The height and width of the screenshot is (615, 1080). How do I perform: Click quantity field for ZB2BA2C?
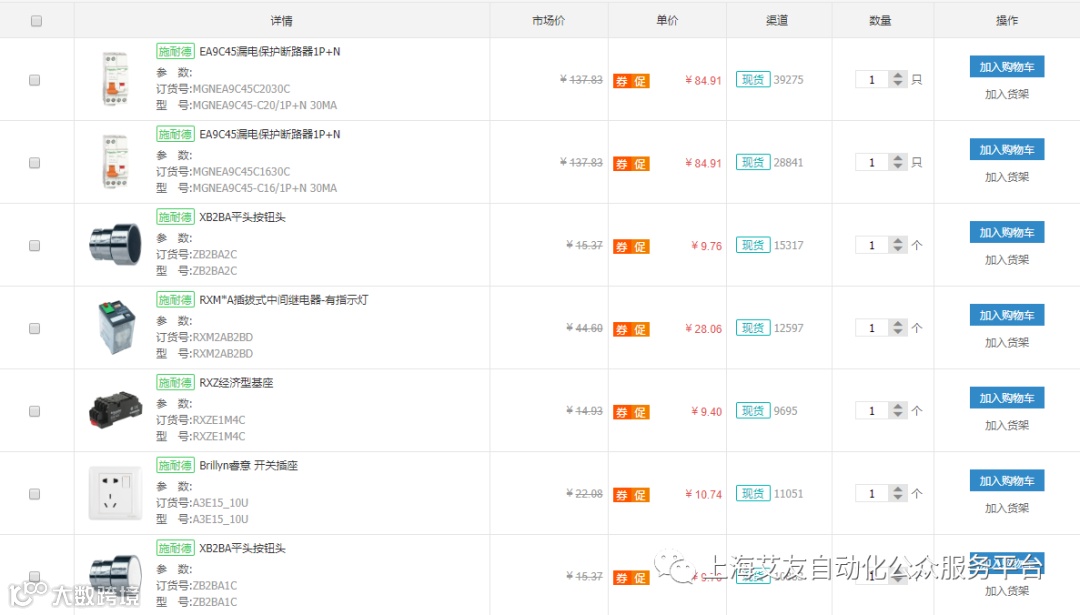point(872,244)
